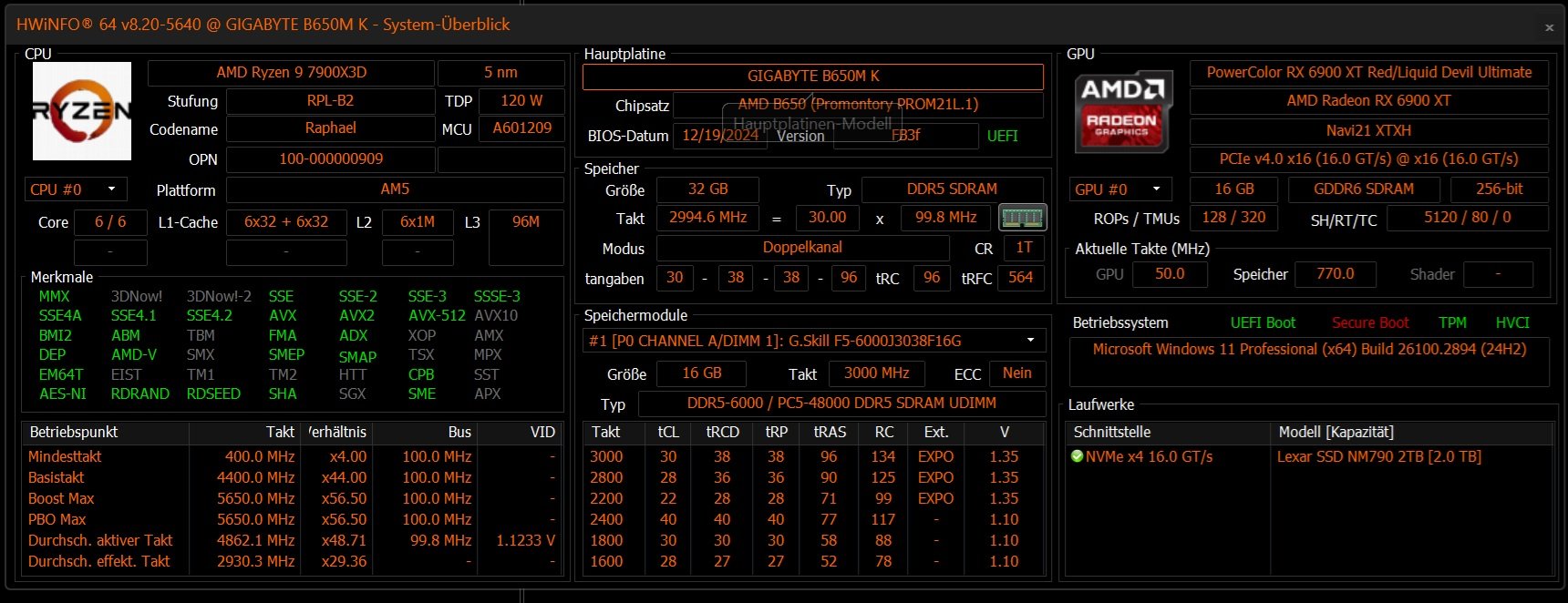Click the BIOS version FB3f

coord(905,136)
